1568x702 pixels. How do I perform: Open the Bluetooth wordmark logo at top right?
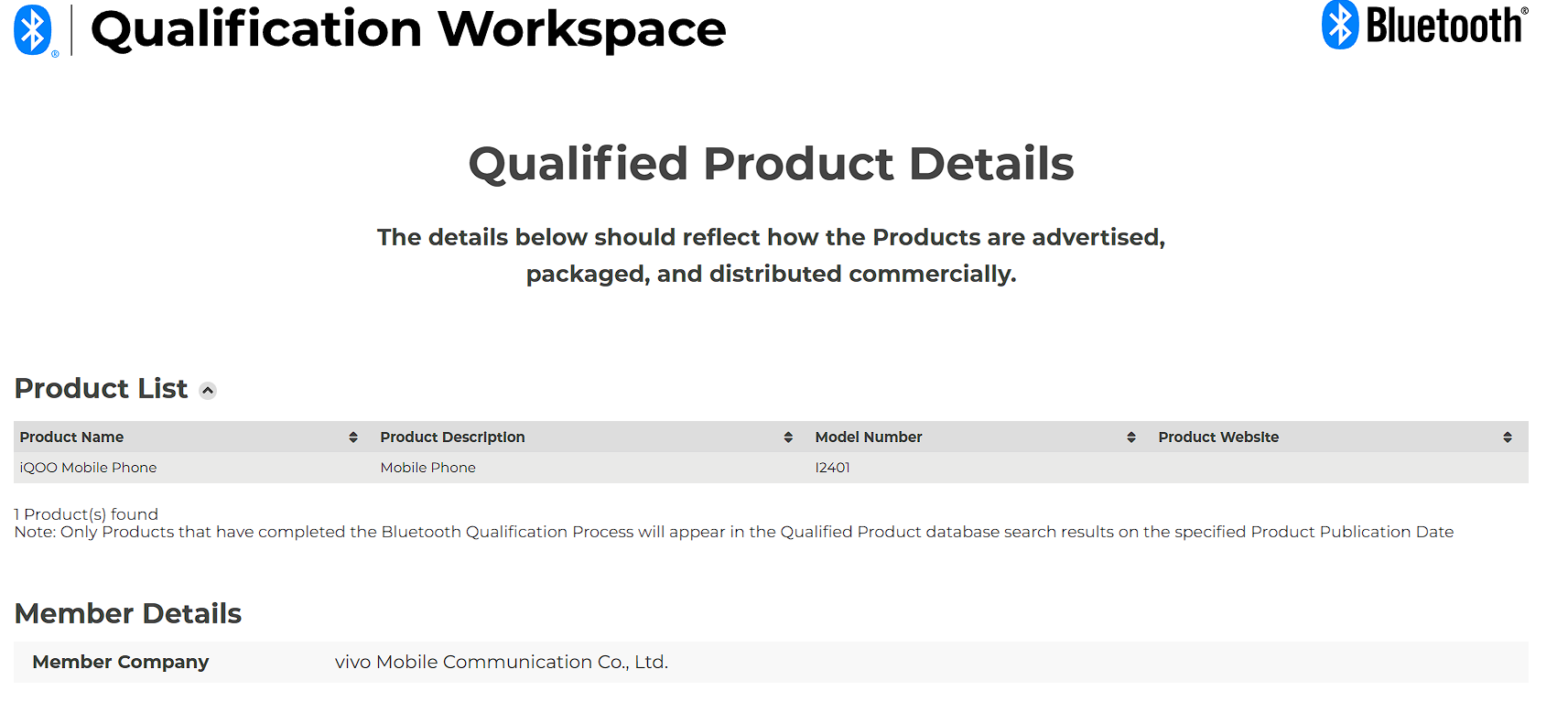pyautogui.click(x=1424, y=25)
